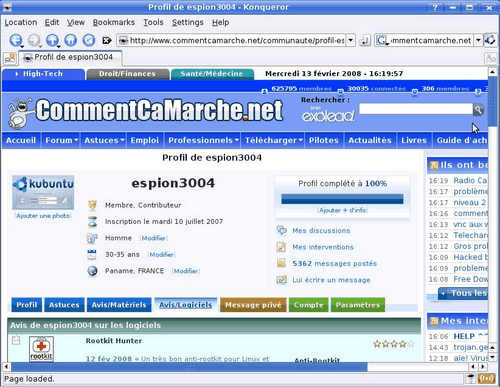Open the Tools menu
Image resolution: width=500 pixels, height=387 pixels.
(x=153, y=22)
